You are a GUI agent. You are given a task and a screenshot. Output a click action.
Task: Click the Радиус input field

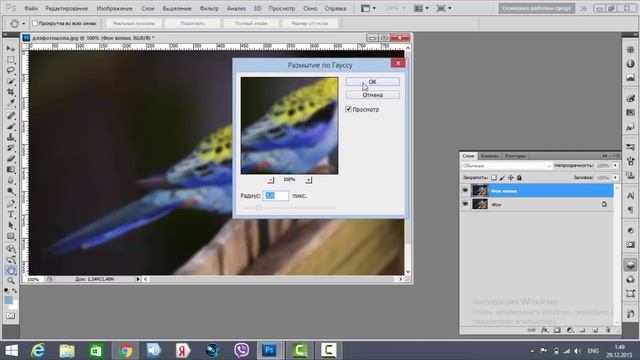pos(276,196)
